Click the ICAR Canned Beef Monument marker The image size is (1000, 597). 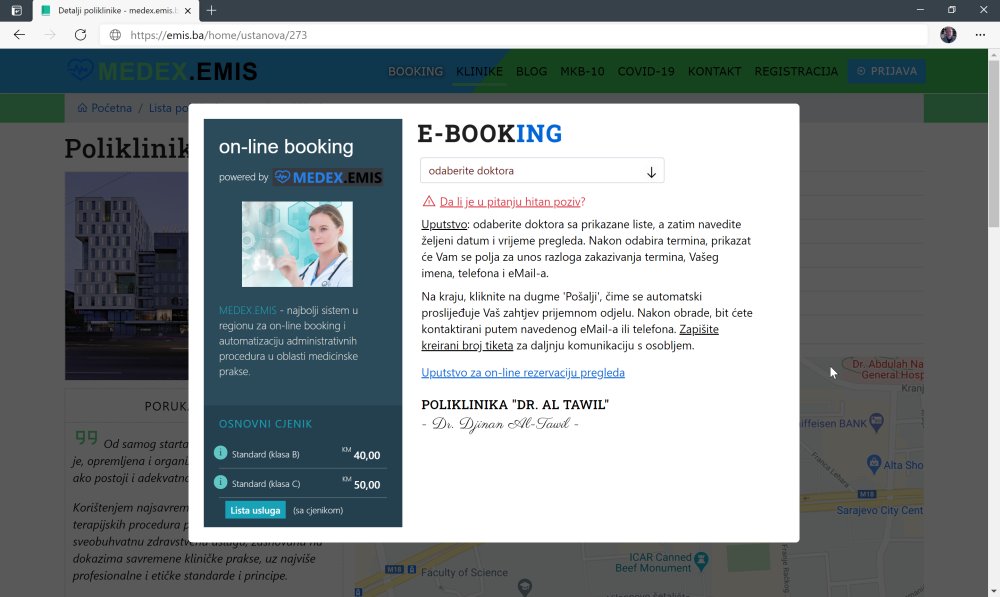[702, 561]
